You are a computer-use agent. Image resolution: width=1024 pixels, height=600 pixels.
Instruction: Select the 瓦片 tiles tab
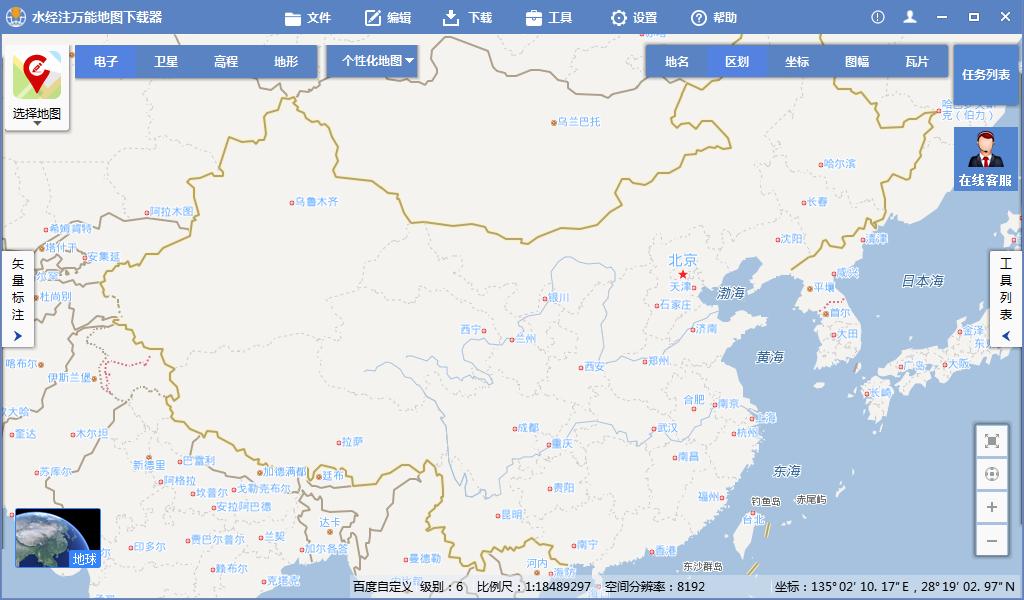tap(919, 61)
